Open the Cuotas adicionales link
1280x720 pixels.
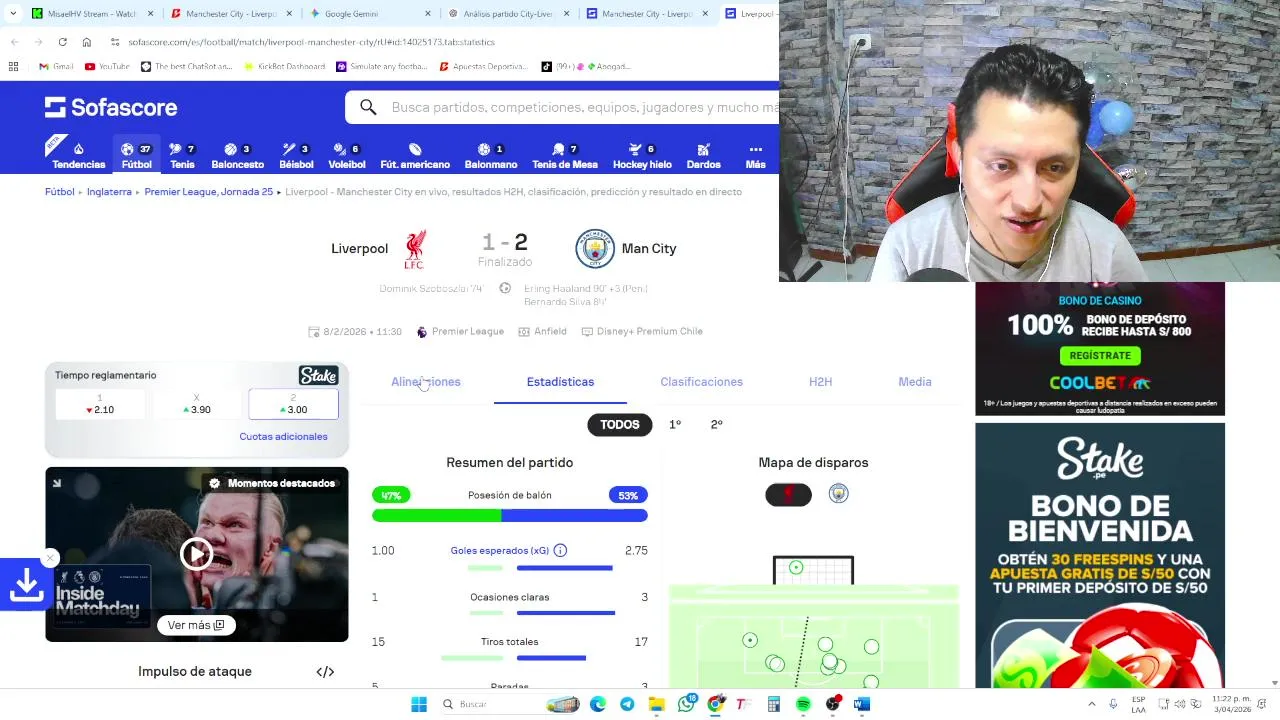[x=283, y=437]
